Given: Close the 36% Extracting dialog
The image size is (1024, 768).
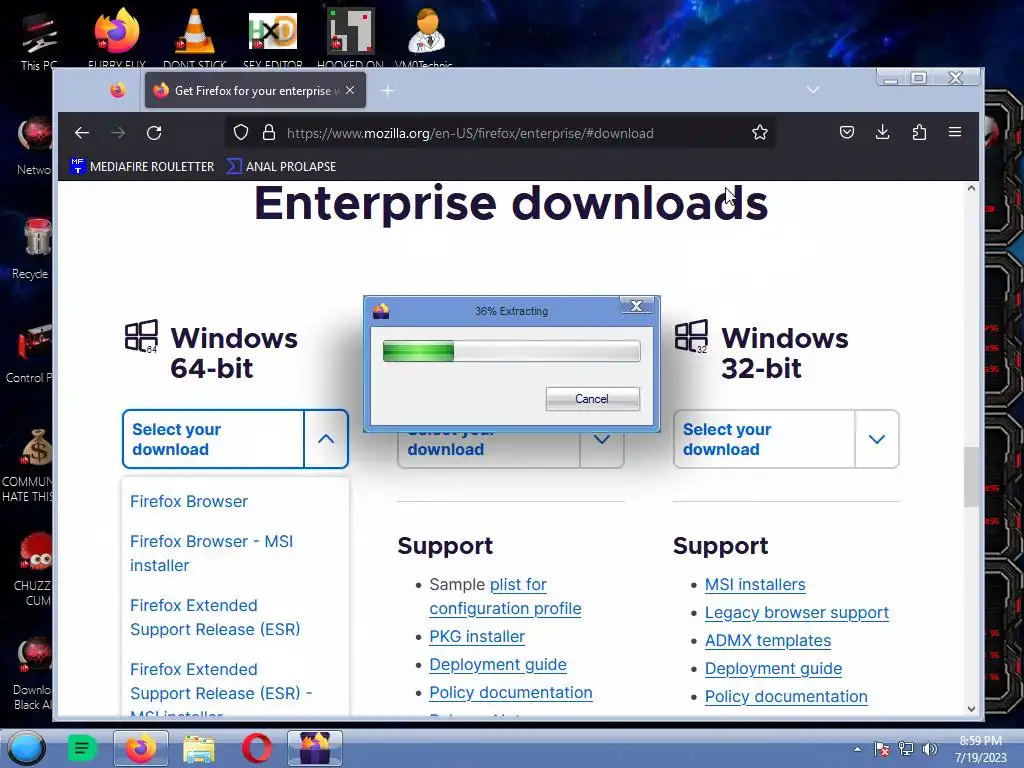Looking at the screenshot, I should (x=636, y=306).
